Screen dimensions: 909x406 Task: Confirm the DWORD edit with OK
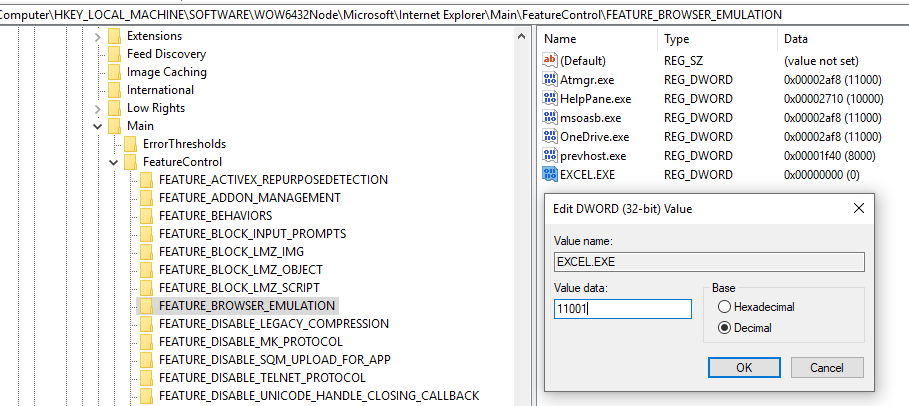point(743,368)
